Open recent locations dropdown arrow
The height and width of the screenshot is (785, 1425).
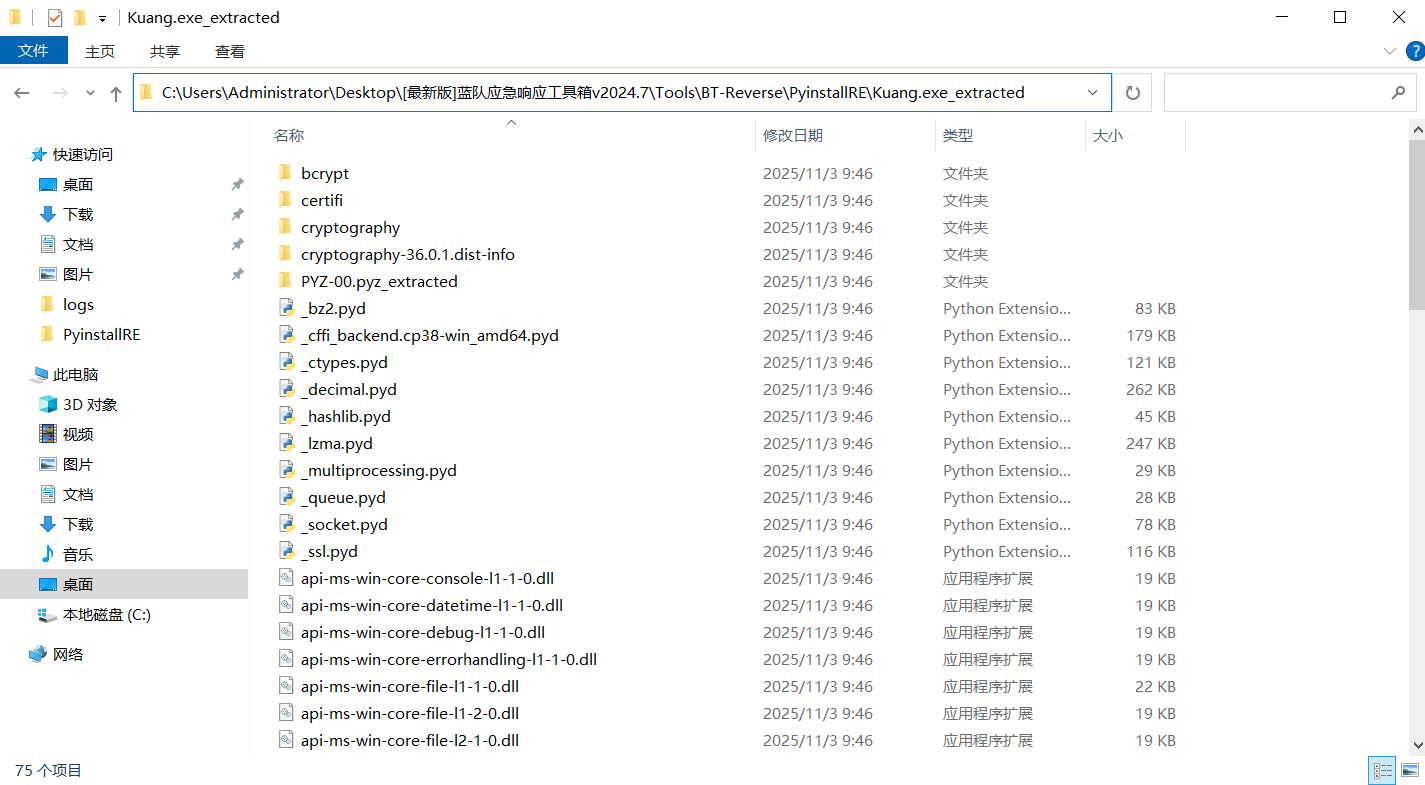[x=90, y=93]
